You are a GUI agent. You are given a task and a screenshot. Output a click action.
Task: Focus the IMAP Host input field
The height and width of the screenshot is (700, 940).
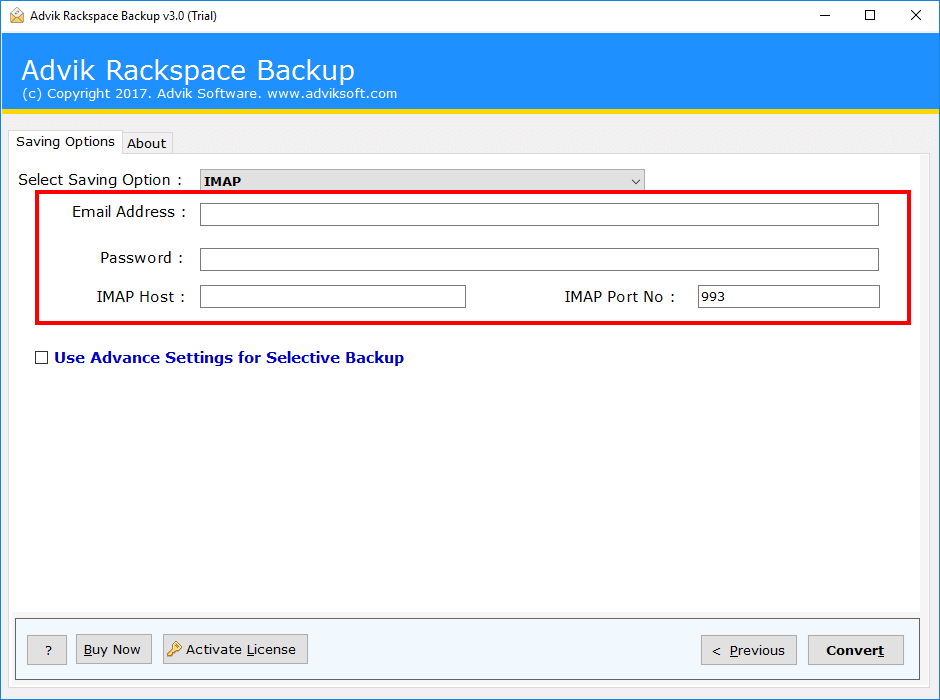[333, 297]
